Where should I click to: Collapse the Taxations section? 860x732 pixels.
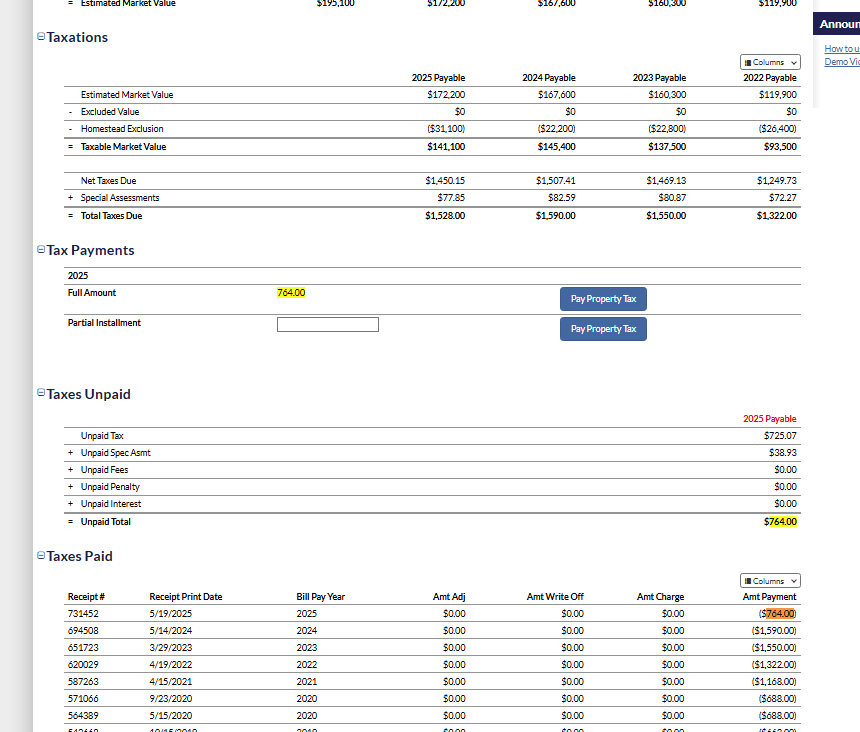pyautogui.click(x=41, y=37)
